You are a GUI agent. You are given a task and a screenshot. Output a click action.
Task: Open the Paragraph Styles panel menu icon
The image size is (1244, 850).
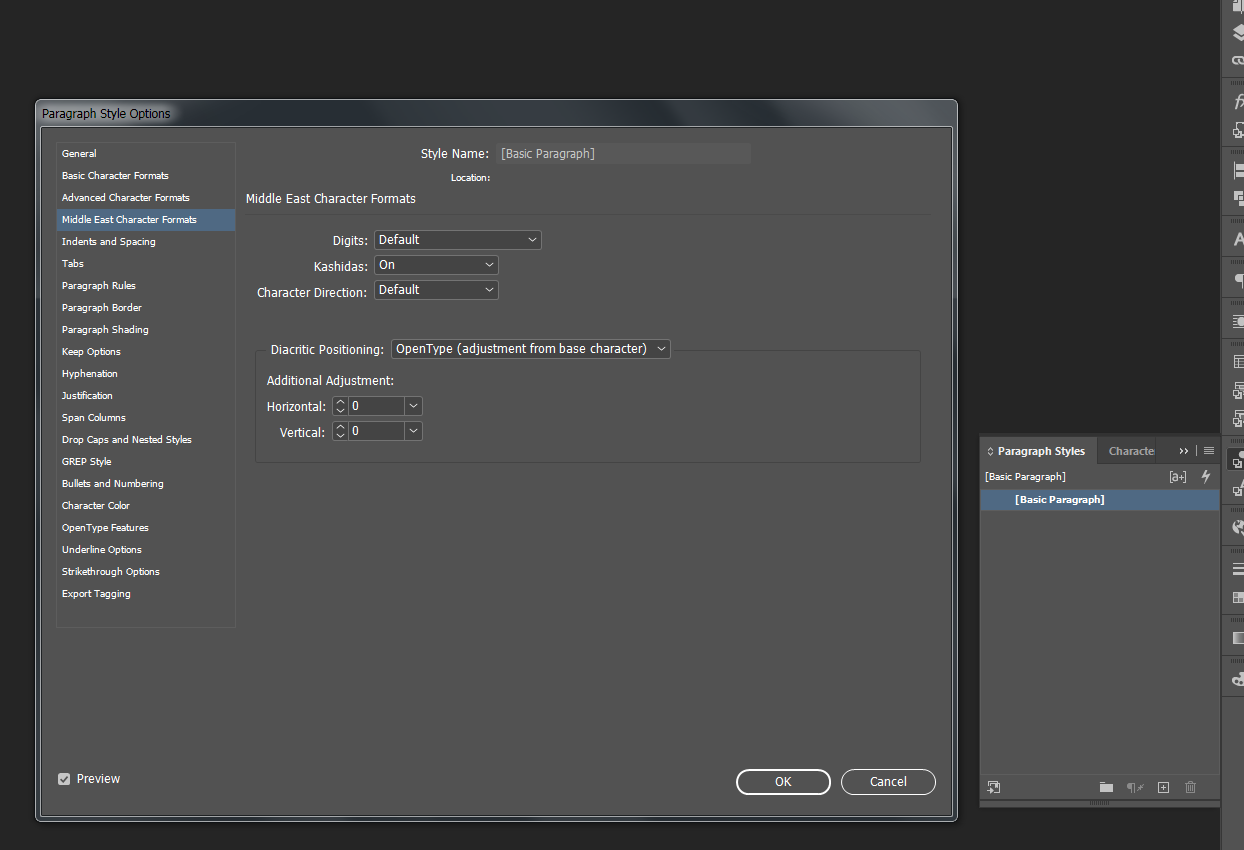point(1209,451)
